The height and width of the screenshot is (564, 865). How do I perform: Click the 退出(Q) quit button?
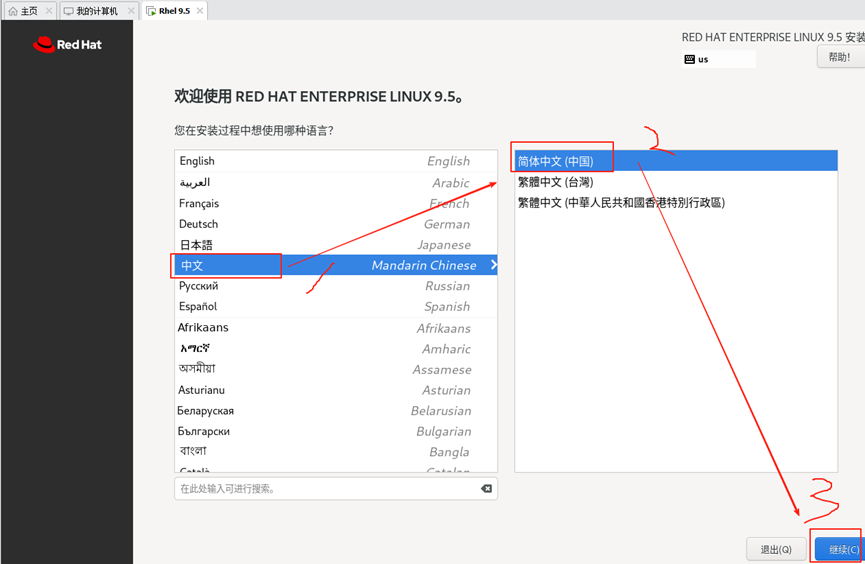tap(776, 549)
